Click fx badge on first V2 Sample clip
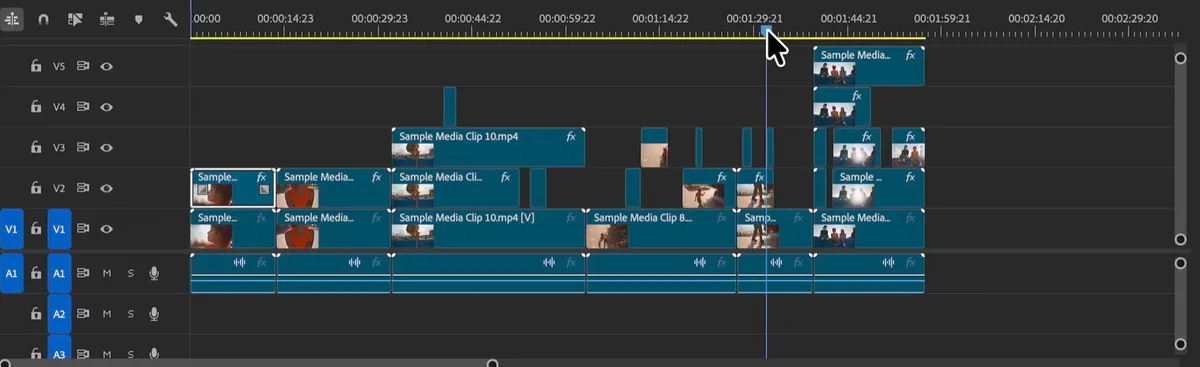 pos(262,177)
